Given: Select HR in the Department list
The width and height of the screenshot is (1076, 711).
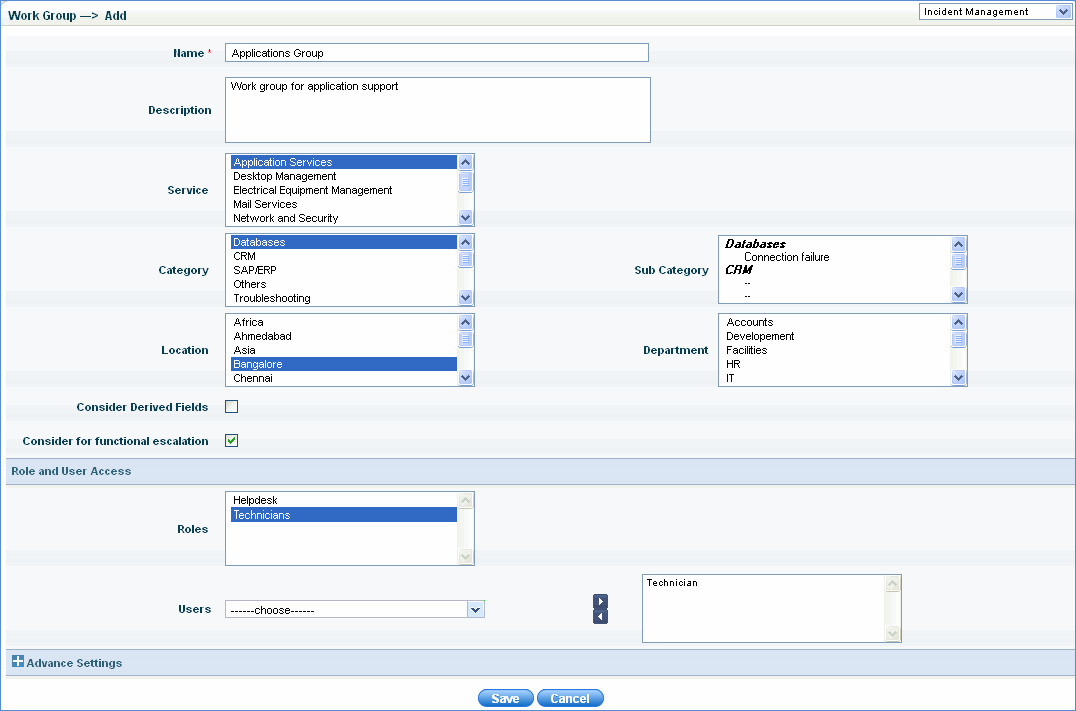Looking at the screenshot, I should pos(734,364).
